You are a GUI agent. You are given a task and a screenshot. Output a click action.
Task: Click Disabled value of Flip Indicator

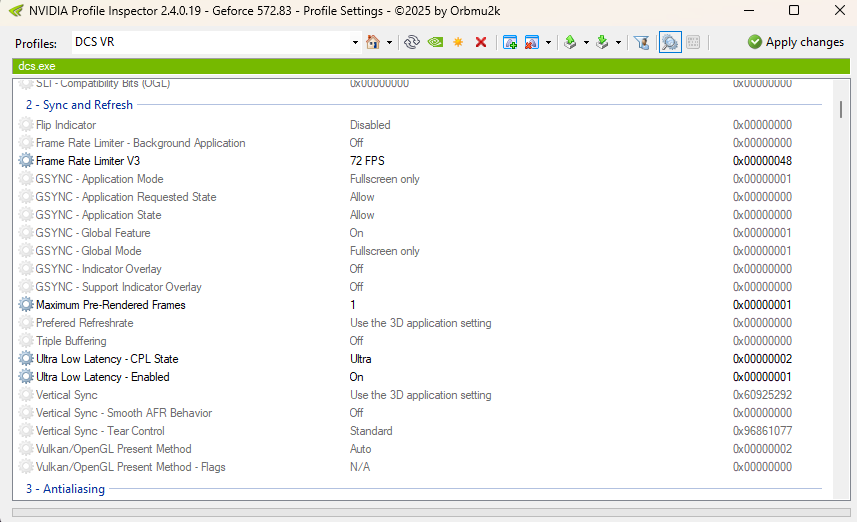pos(370,125)
